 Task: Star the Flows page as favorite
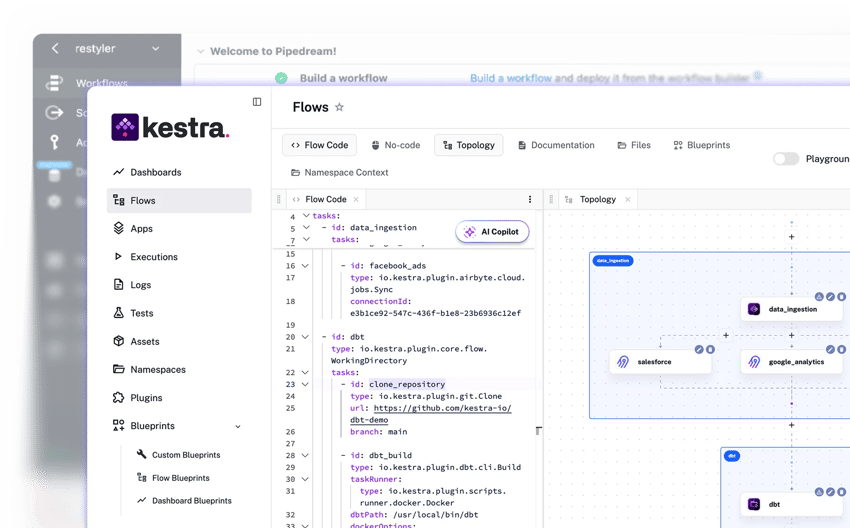tap(339, 107)
